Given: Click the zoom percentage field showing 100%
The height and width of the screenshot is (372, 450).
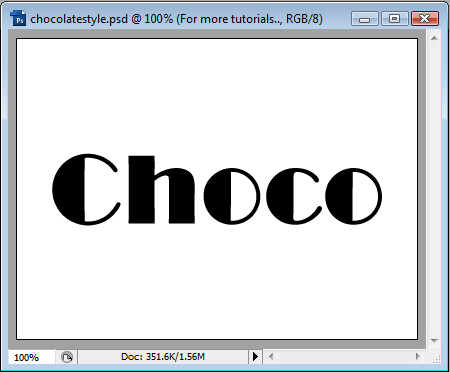Looking at the screenshot, I should (x=31, y=357).
